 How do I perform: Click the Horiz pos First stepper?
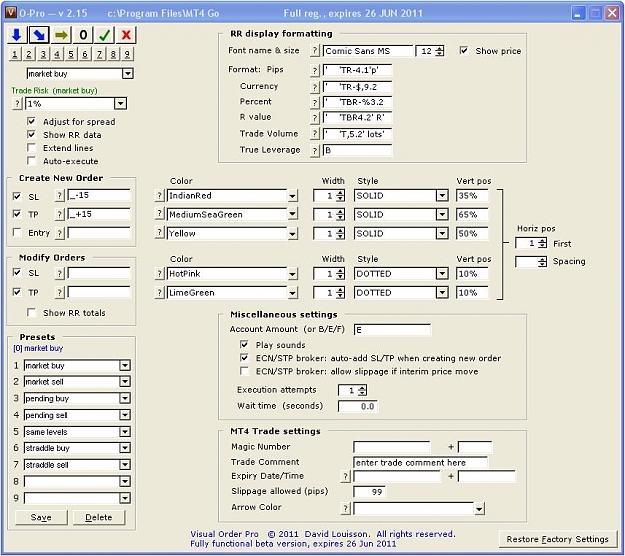[x=542, y=243]
